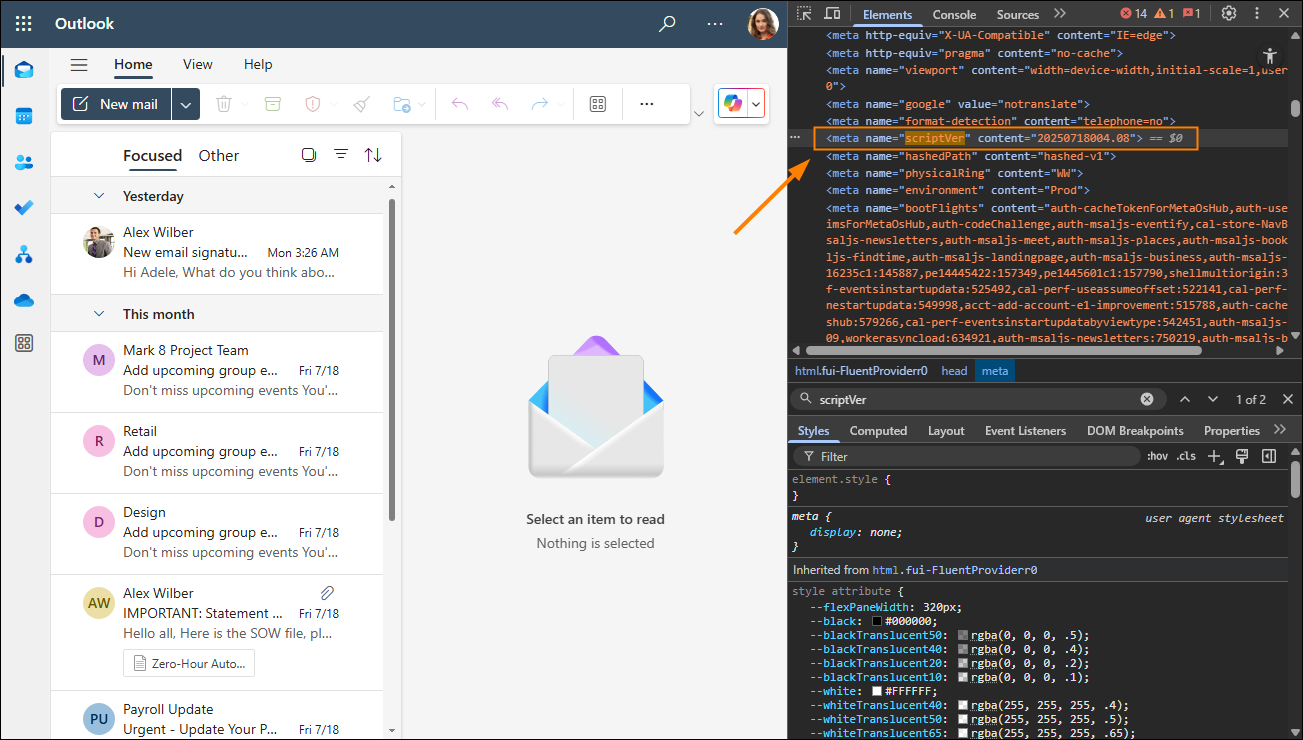Open the Zero-Hour Auto attachment

click(x=188, y=663)
